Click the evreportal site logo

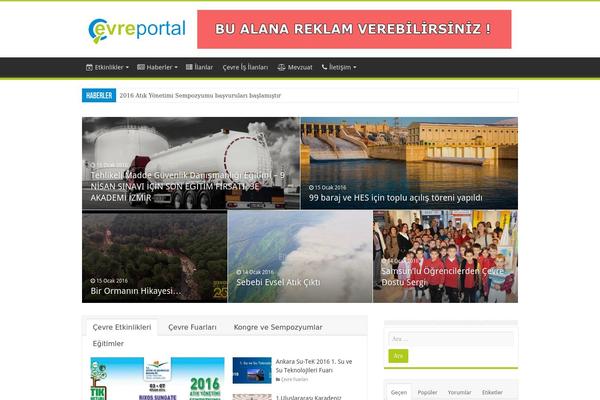[137, 30]
